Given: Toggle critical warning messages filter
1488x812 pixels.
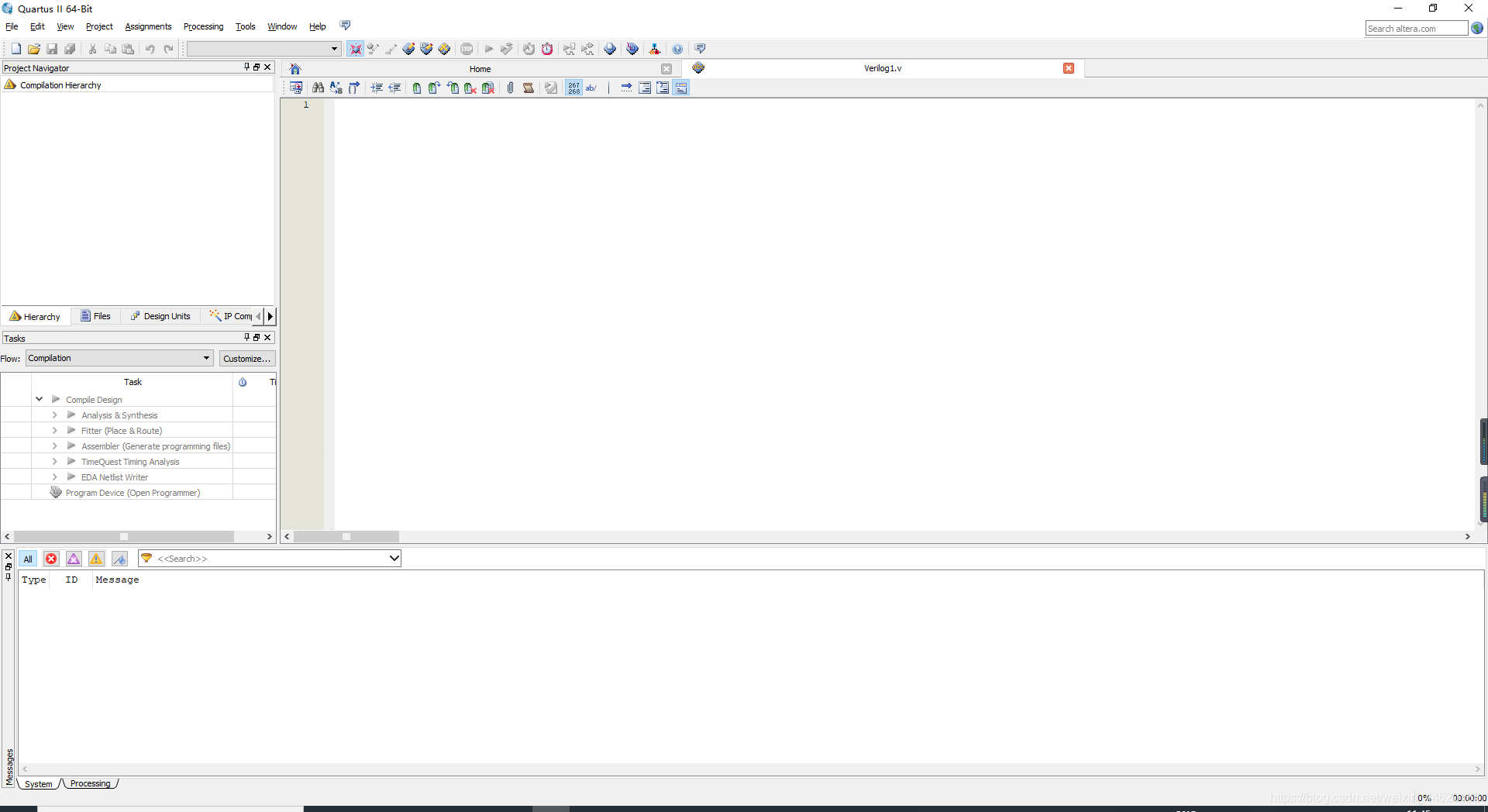Looking at the screenshot, I should click(74, 559).
